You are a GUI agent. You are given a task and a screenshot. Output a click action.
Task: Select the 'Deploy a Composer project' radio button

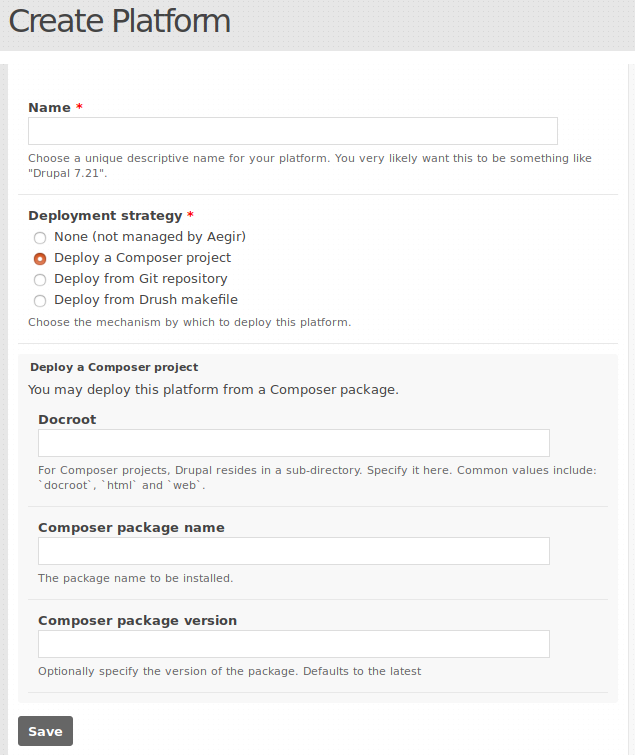[40, 259]
